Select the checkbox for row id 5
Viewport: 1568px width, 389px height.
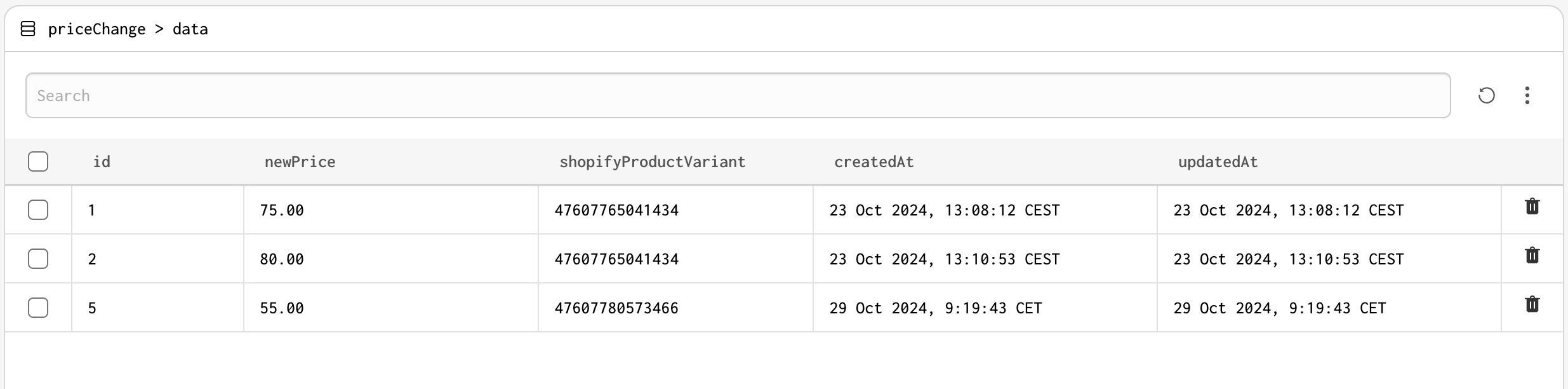point(38,308)
